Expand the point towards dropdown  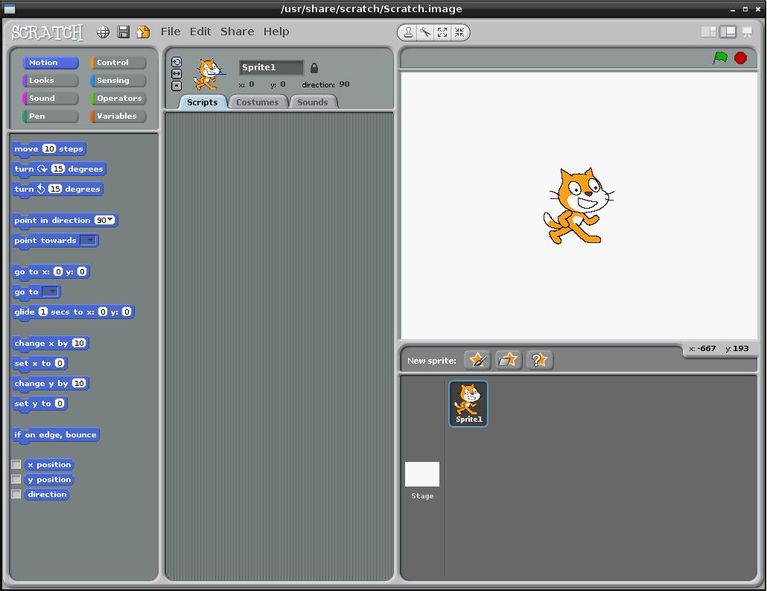89,241
